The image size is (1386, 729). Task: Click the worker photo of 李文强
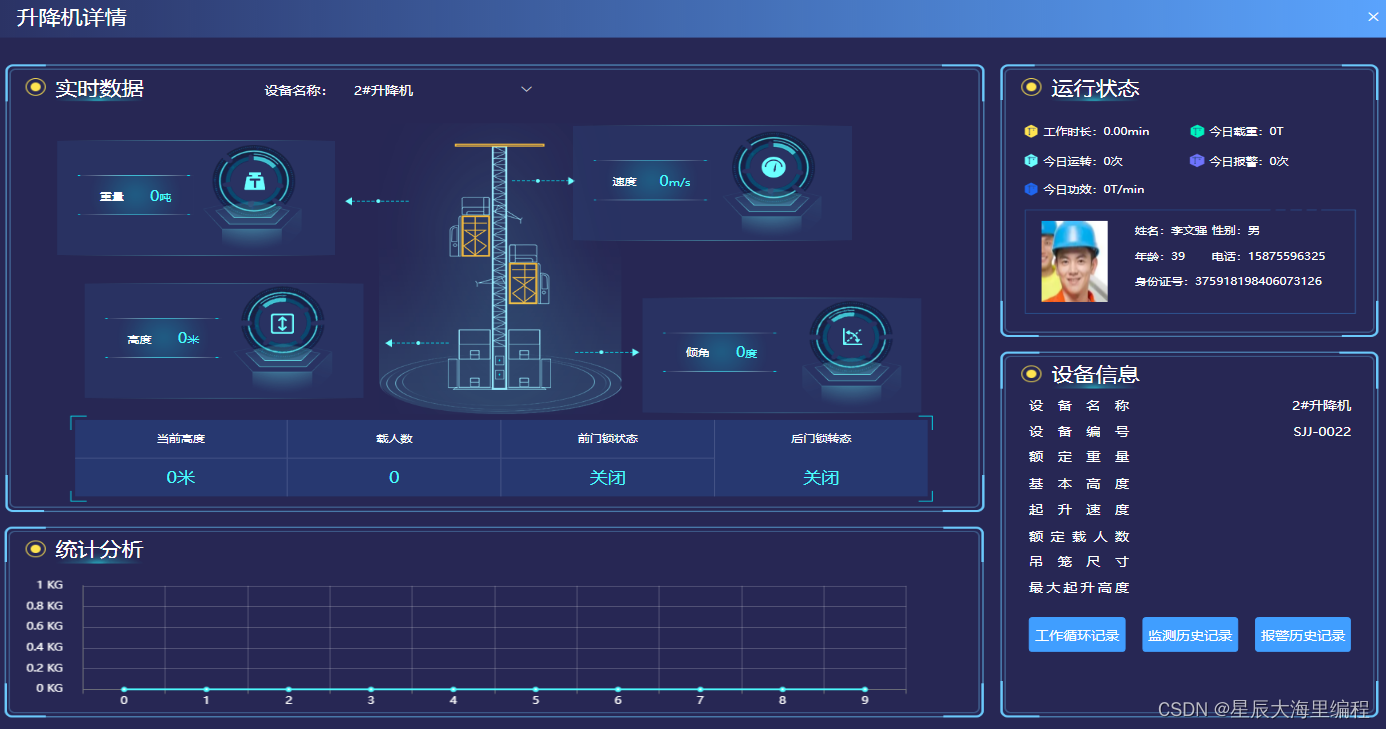1074,261
